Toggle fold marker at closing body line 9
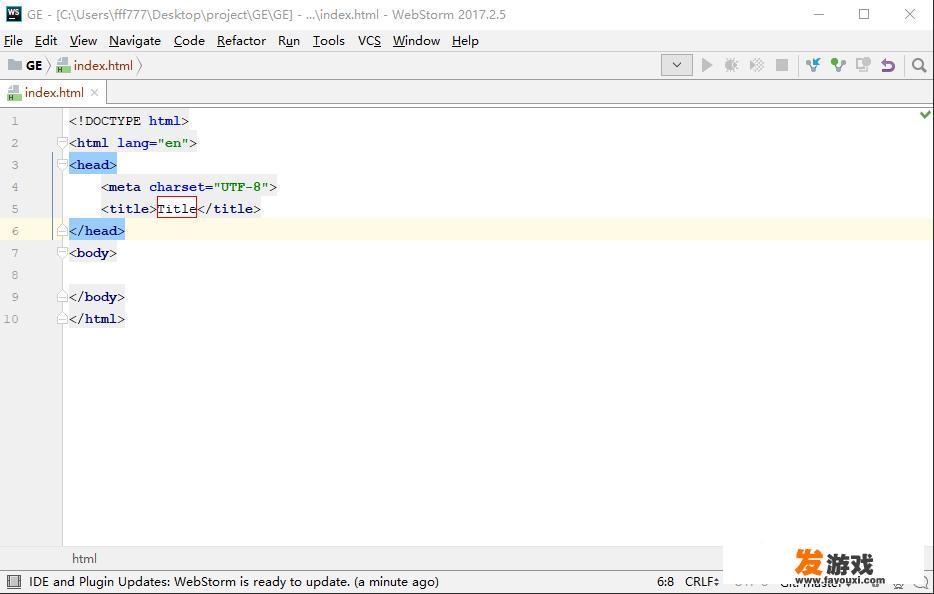Image resolution: width=934 pixels, height=594 pixels. tap(62, 297)
